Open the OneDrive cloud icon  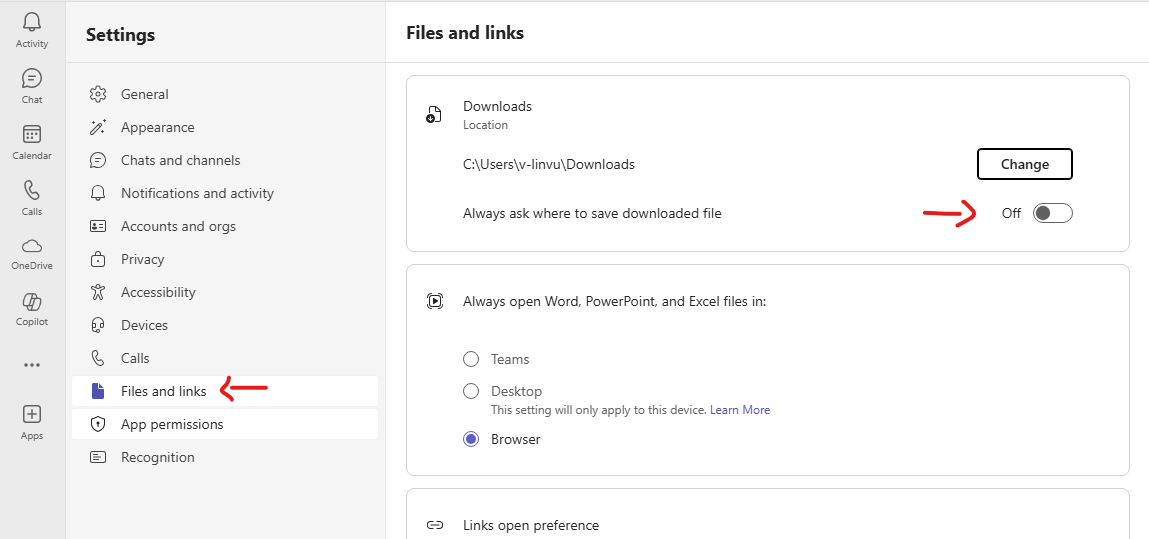click(x=32, y=246)
